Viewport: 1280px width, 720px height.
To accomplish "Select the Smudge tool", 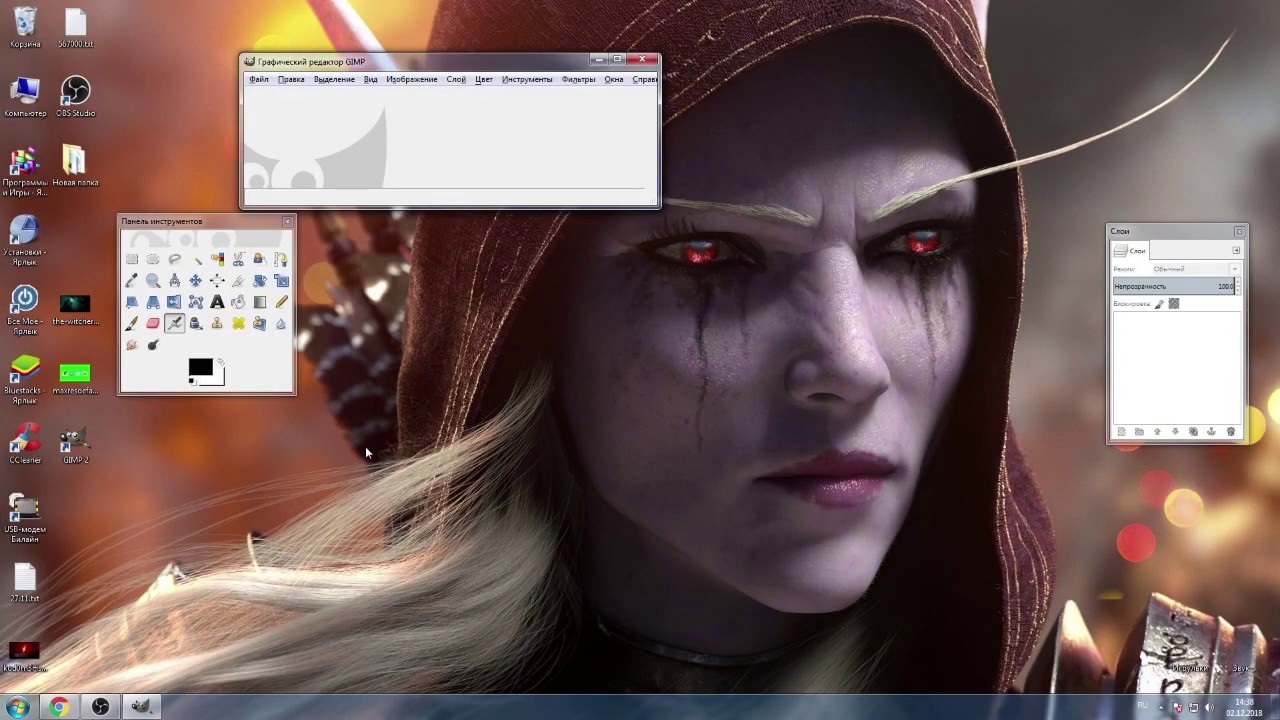I will pyautogui.click(x=132, y=345).
